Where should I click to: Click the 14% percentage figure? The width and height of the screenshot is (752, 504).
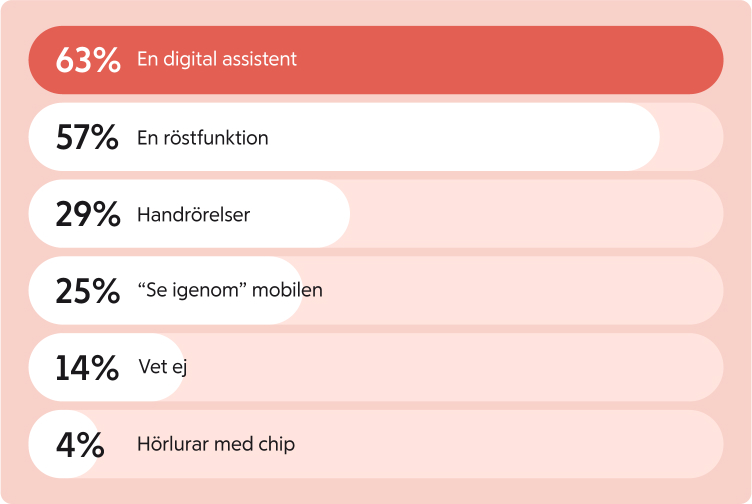click(x=87, y=368)
